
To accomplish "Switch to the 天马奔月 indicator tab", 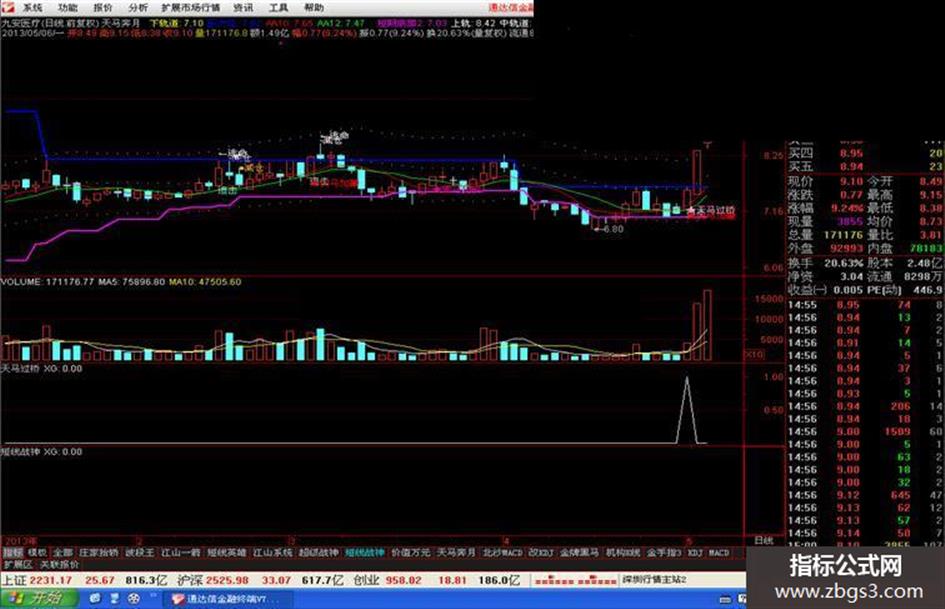I will coord(456,552).
